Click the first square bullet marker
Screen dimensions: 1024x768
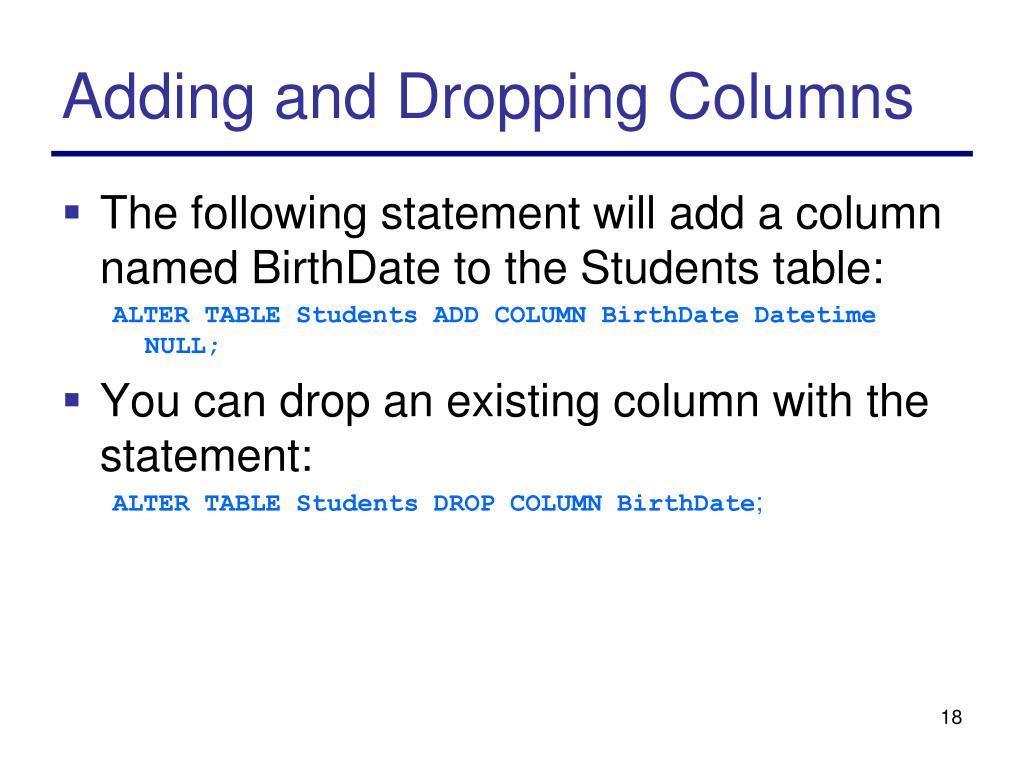tap(72, 212)
